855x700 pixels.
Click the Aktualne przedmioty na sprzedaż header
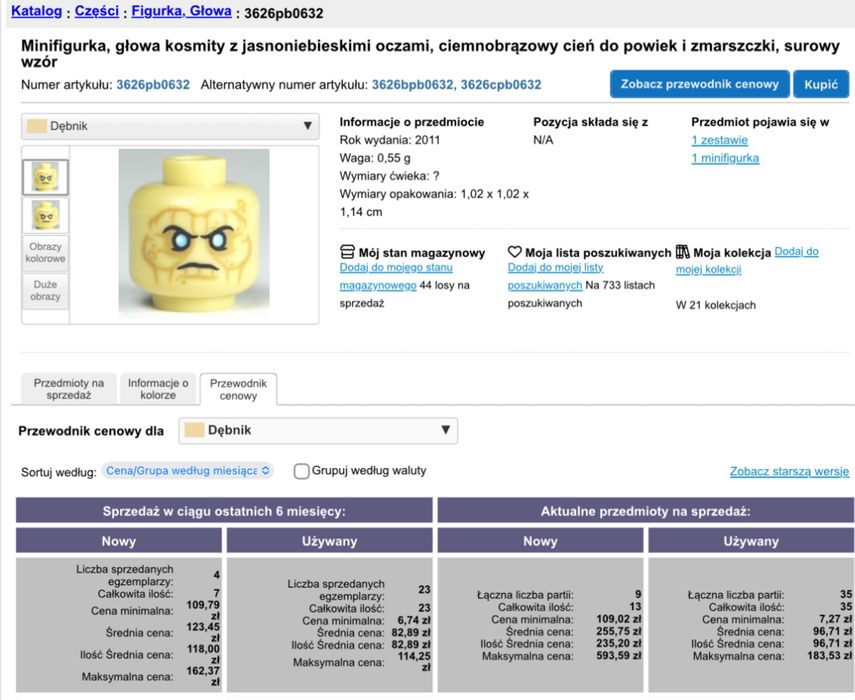646,511
